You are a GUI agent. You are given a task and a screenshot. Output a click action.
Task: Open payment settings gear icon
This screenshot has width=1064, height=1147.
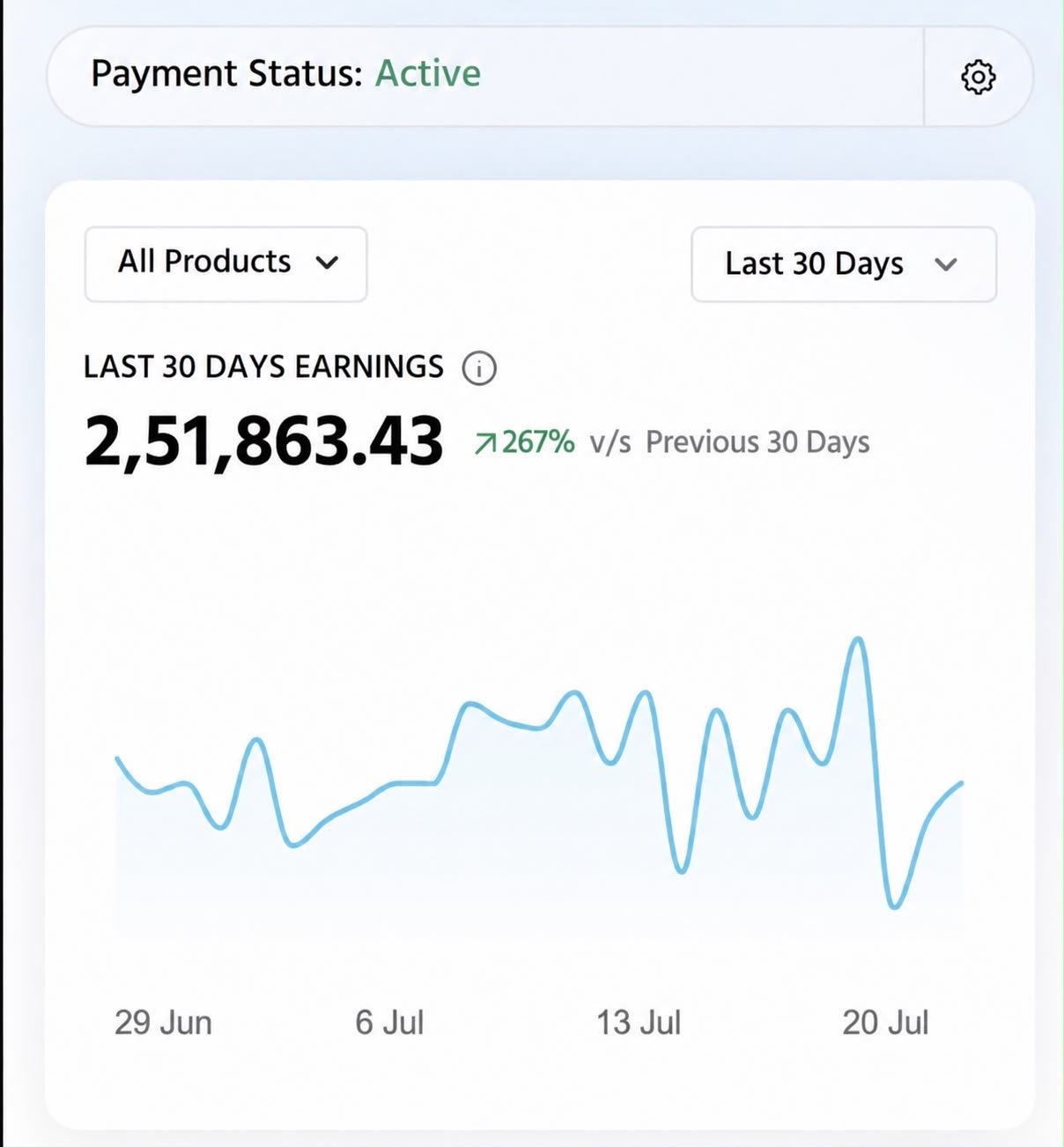pyautogui.click(x=978, y=77)
